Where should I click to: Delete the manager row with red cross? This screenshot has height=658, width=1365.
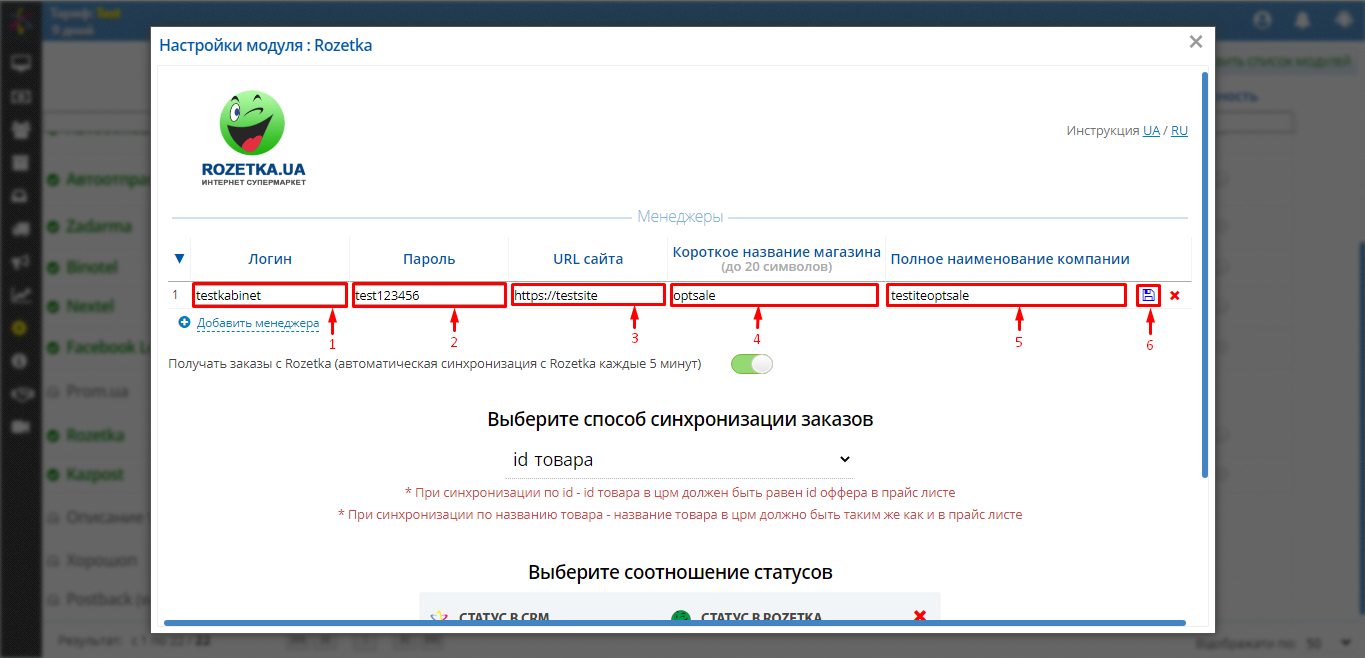[1175, 296]
